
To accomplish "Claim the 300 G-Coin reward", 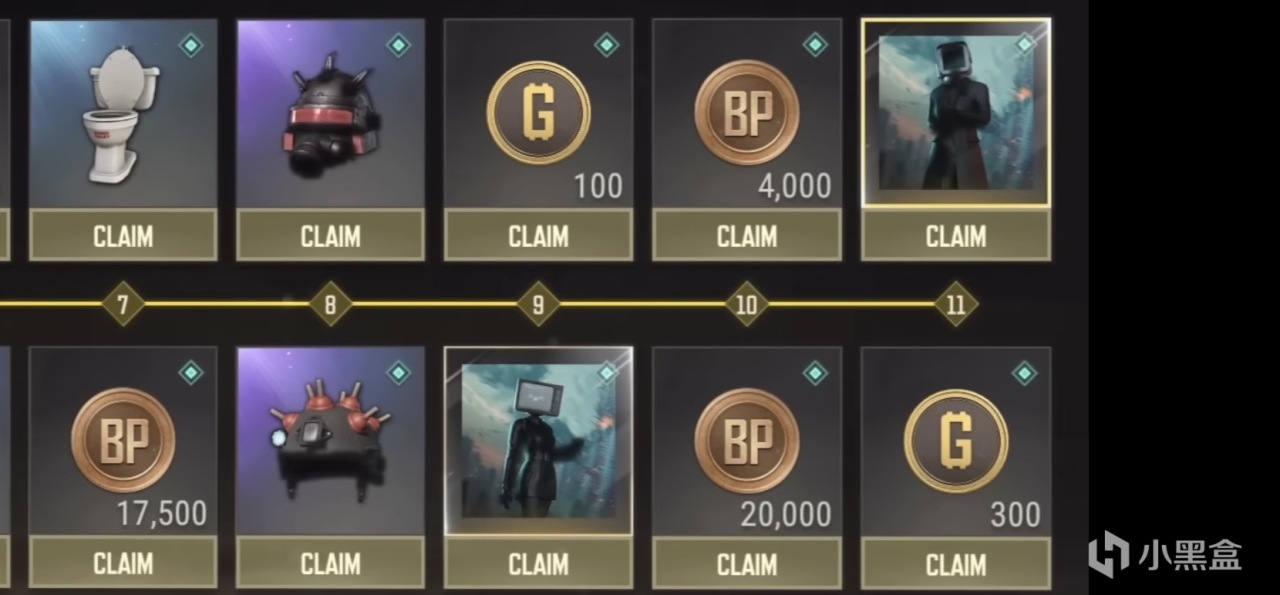I will (x=955, y=563).
